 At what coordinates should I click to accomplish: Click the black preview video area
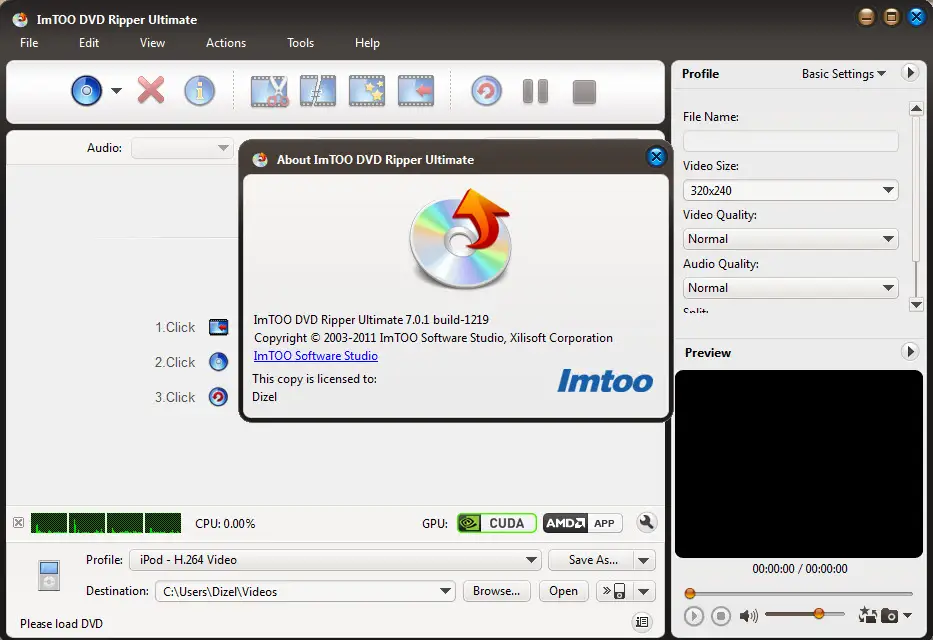point(799,464)
